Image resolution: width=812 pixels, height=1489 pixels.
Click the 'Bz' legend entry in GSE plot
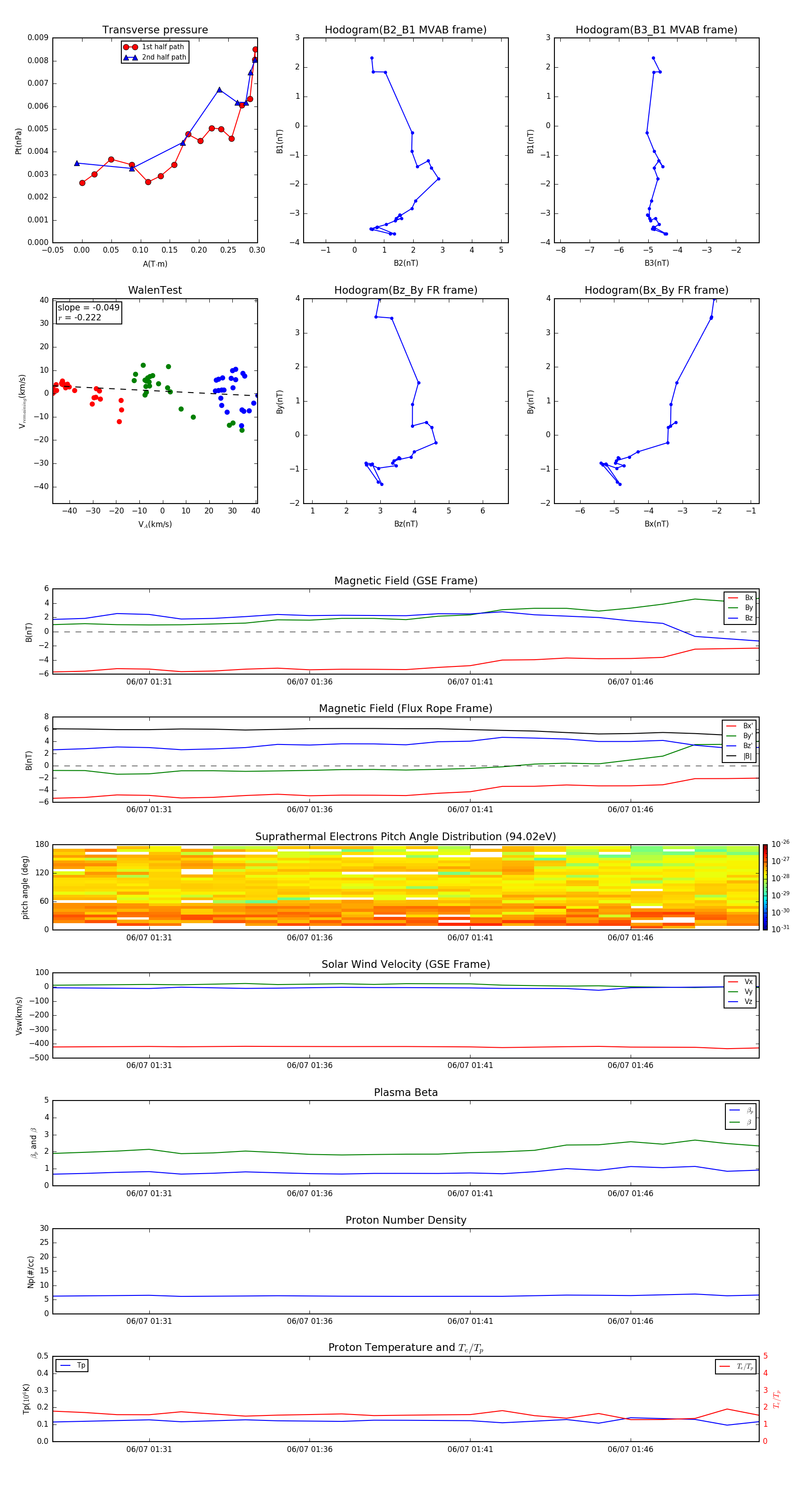click(740, 619)
